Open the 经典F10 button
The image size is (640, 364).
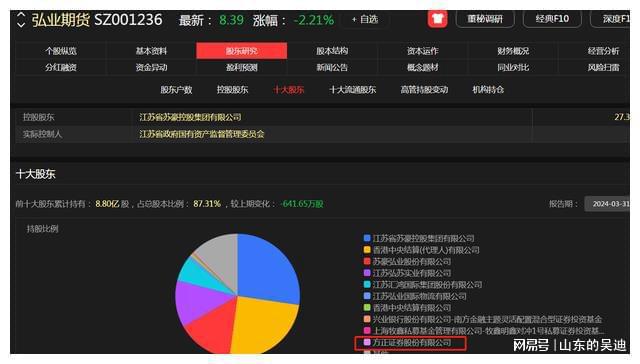552,19
